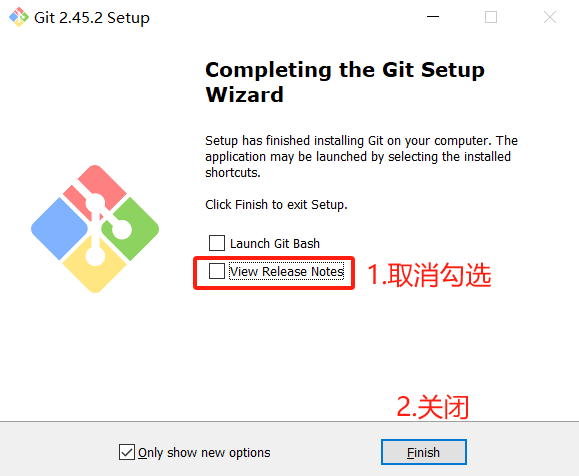Image resolution: width=579 pixels, height=476 pixels.
Task: Click the Finish button
Action: click(424, 452)
